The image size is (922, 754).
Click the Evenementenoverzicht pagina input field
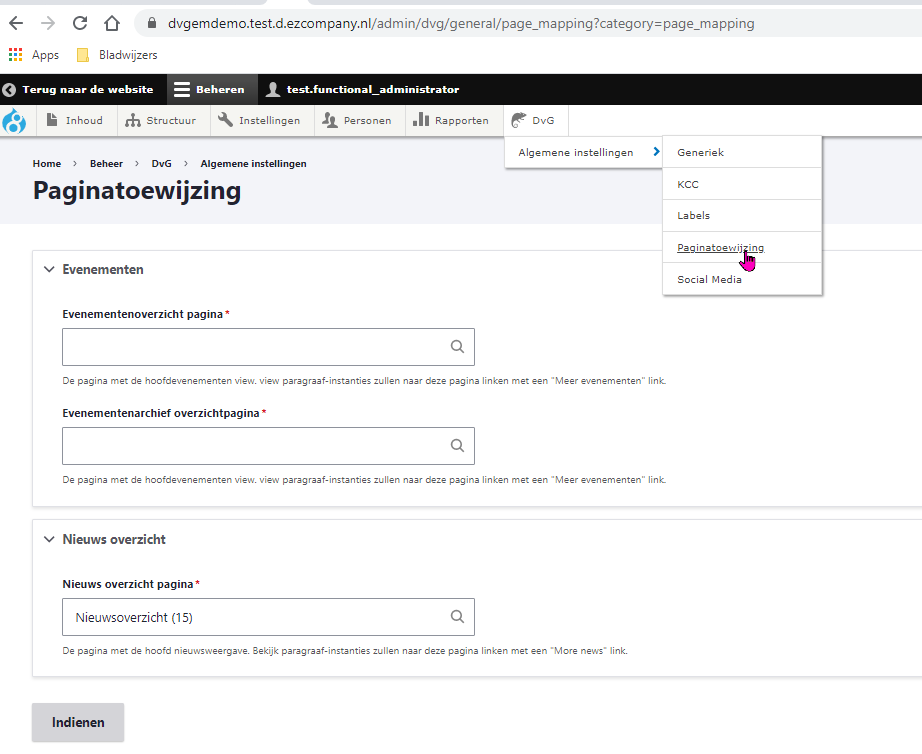(250, 347)
